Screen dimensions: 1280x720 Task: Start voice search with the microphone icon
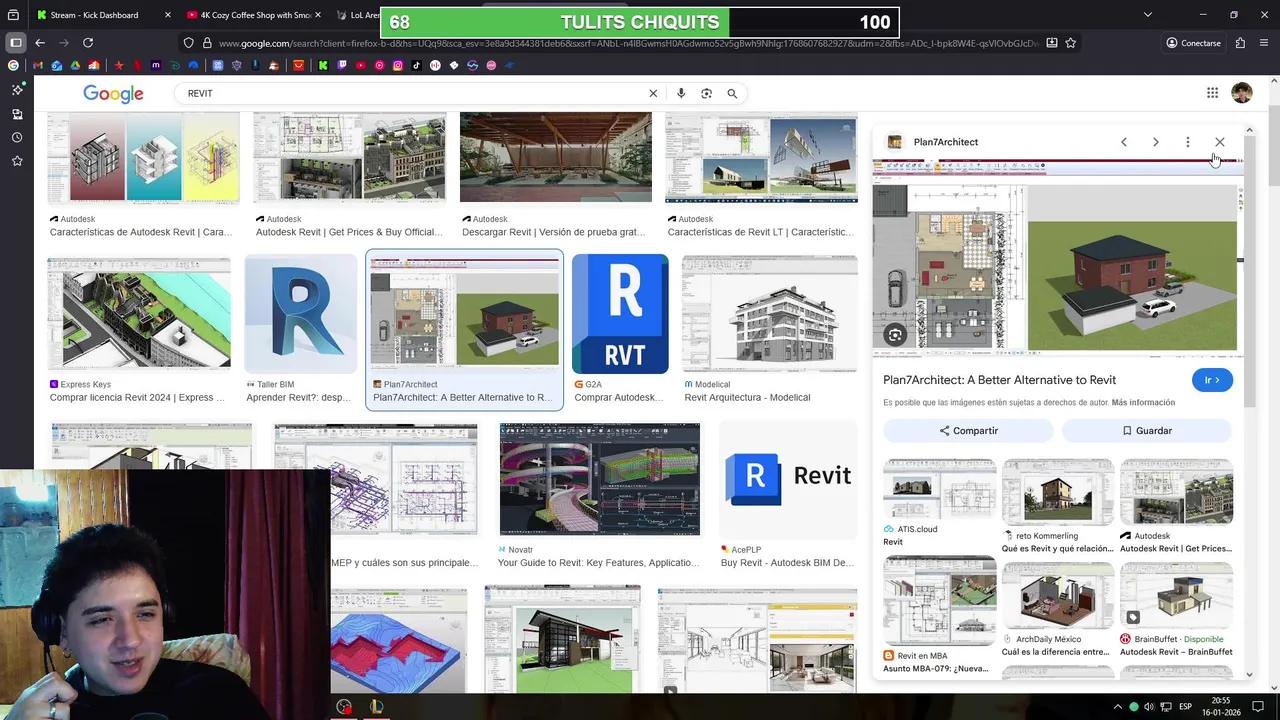pos(681,93)
